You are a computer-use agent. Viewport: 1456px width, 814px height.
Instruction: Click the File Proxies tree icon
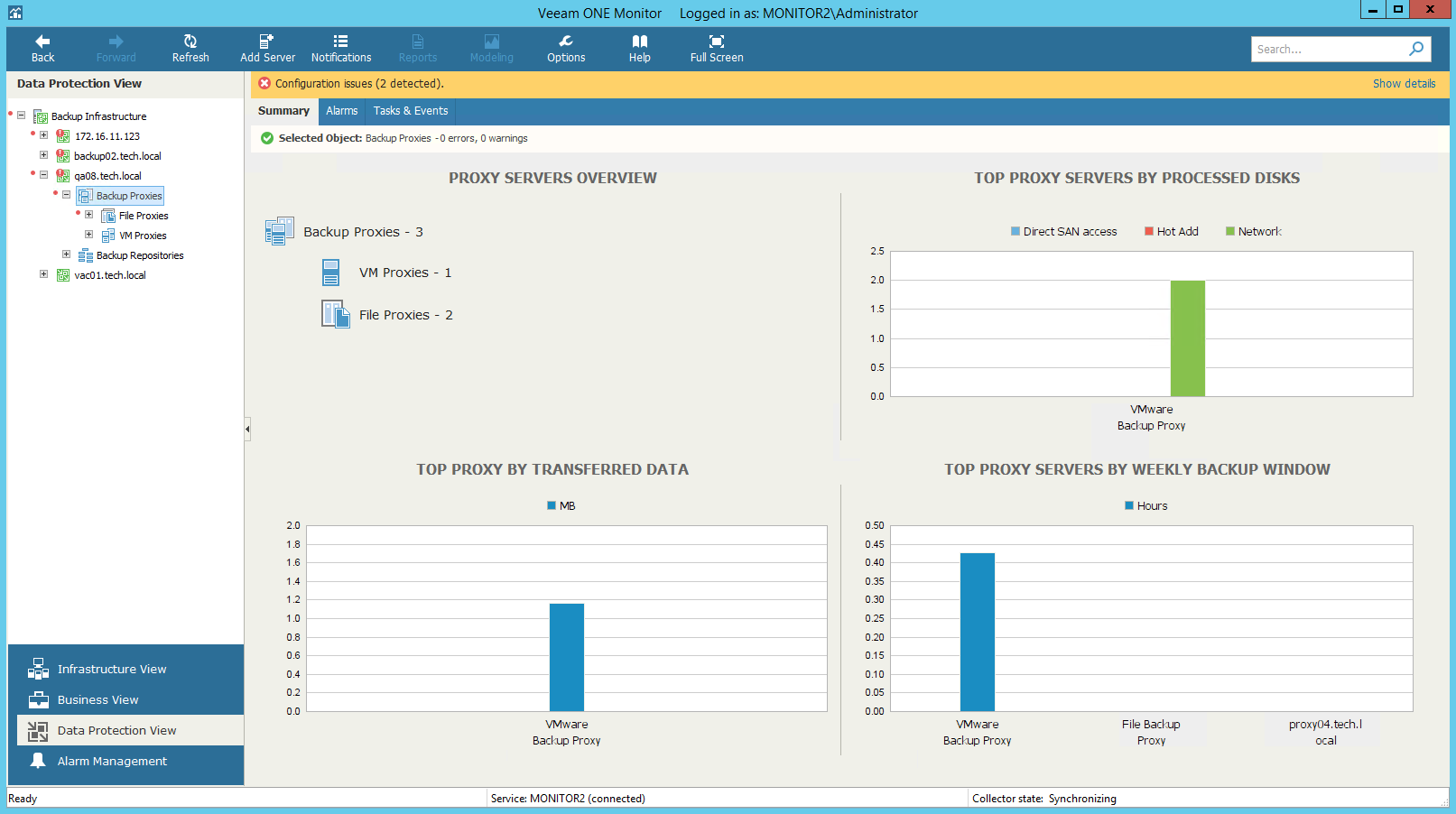pyautogui.click(x=108, y=216)
